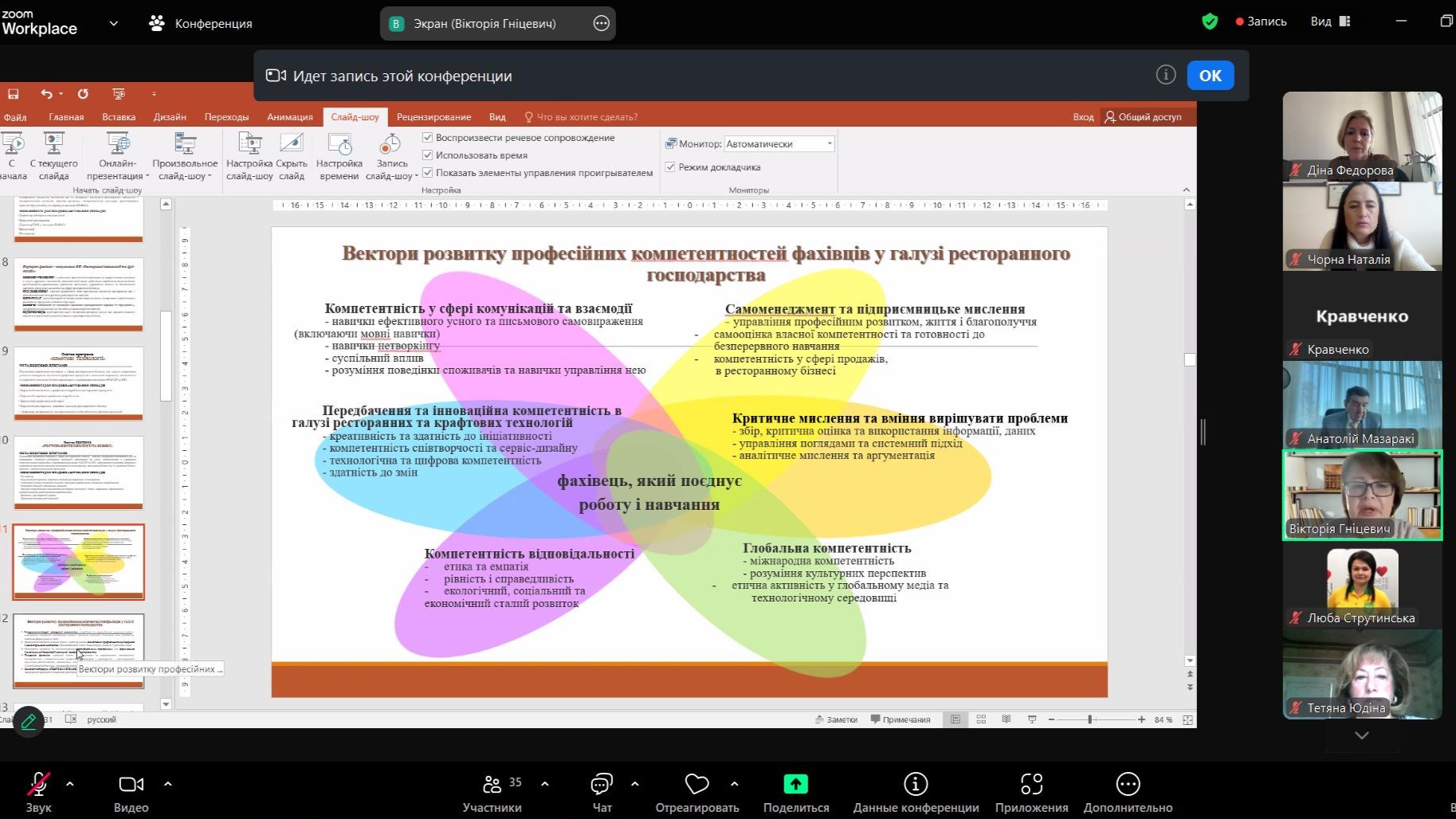Switch to the Анимация ribbon tab
1456x819 pixels.
click(x=289, y=117)
